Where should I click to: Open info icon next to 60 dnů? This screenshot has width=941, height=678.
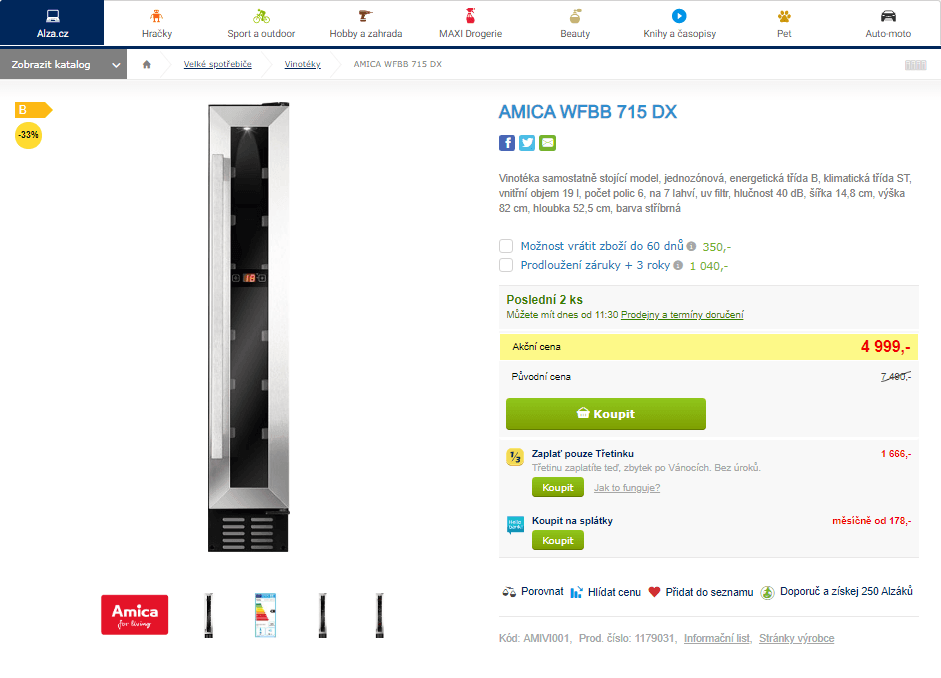pos(691,247)
